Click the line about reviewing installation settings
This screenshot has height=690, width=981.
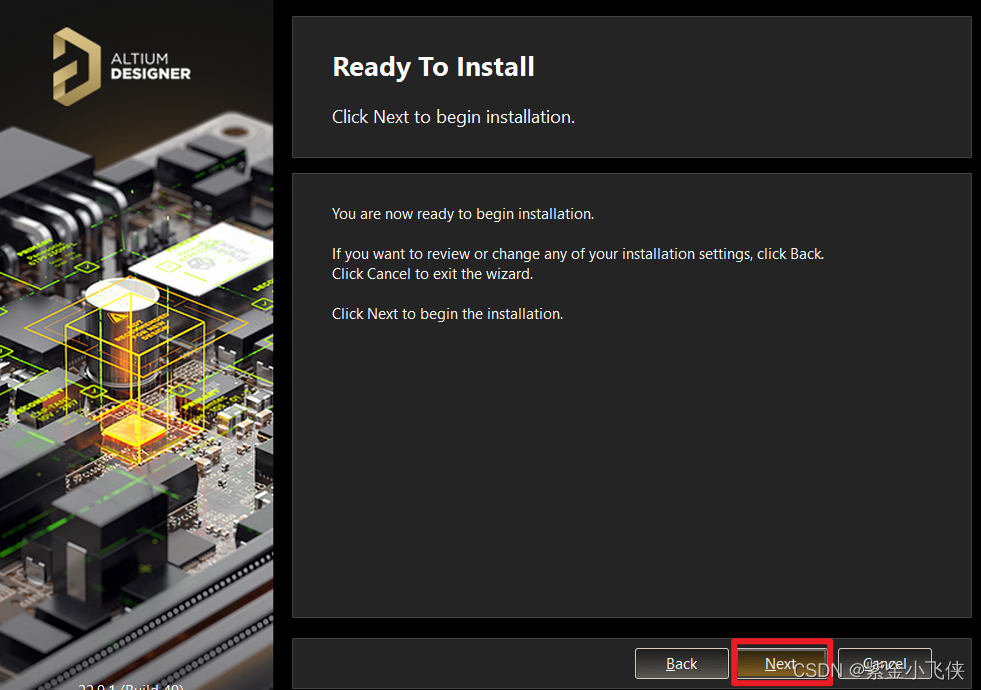point(577,254)
